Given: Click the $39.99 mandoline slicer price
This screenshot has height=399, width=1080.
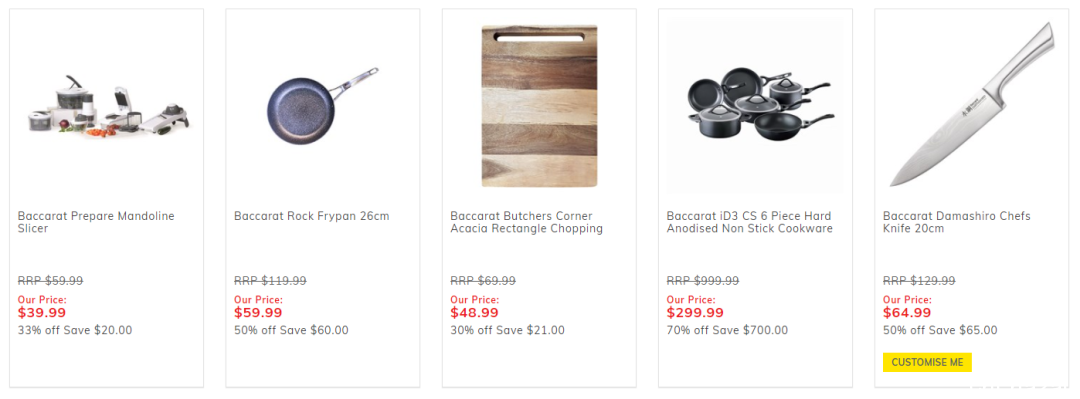Looking at the screenshot, I should pyautogui.click(x=42, y=313).
